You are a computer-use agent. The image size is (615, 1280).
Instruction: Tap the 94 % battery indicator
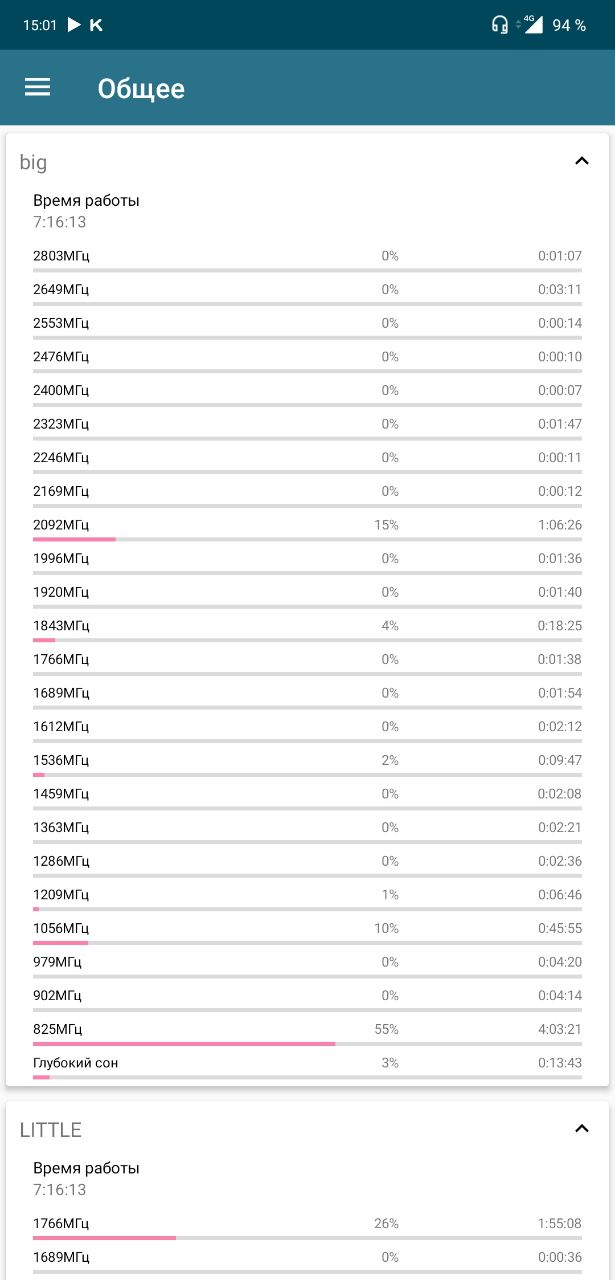pyautogui.click(x=569, y=25)
